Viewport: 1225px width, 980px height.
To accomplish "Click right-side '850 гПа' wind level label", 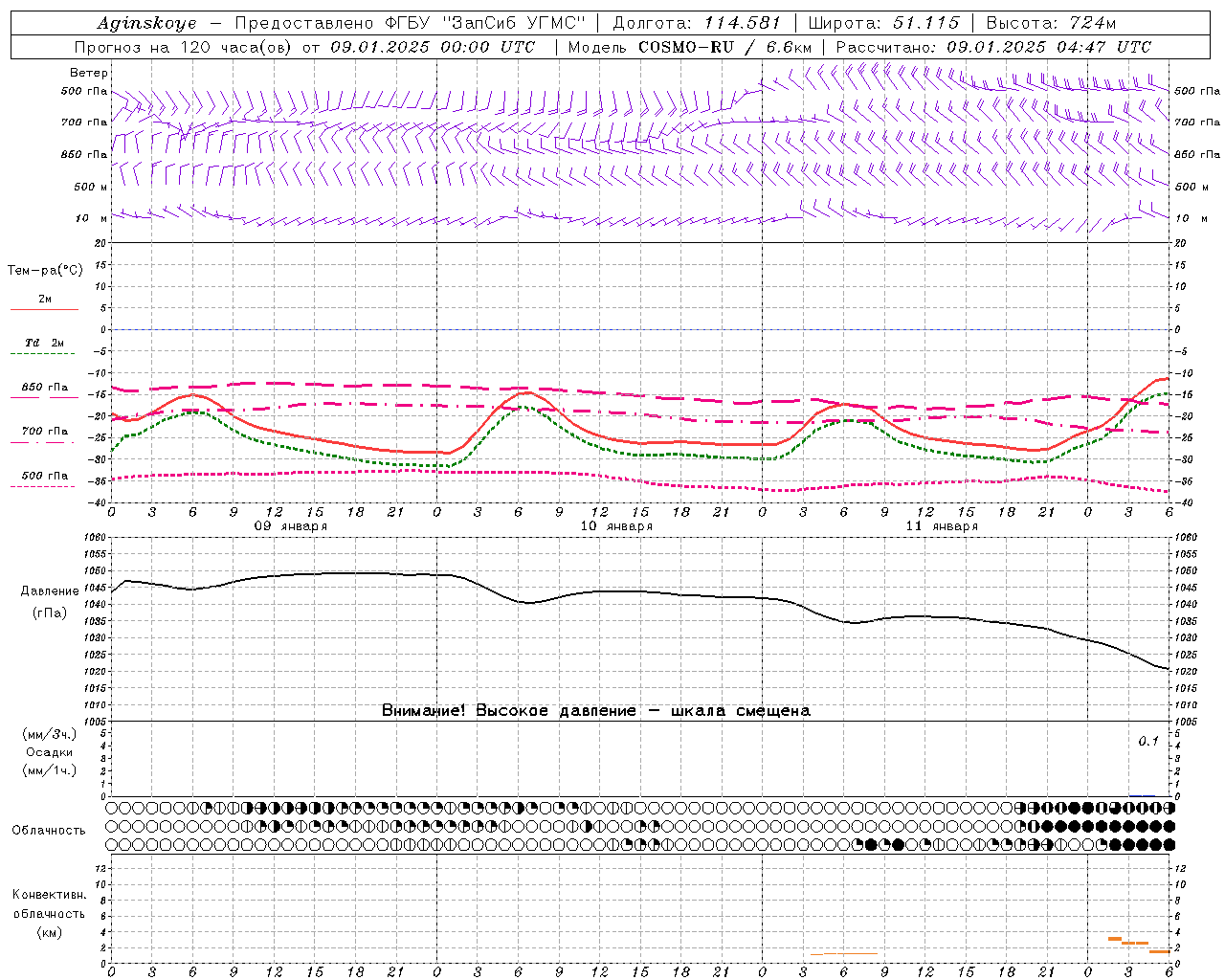I will click(x=1197, y=154).
